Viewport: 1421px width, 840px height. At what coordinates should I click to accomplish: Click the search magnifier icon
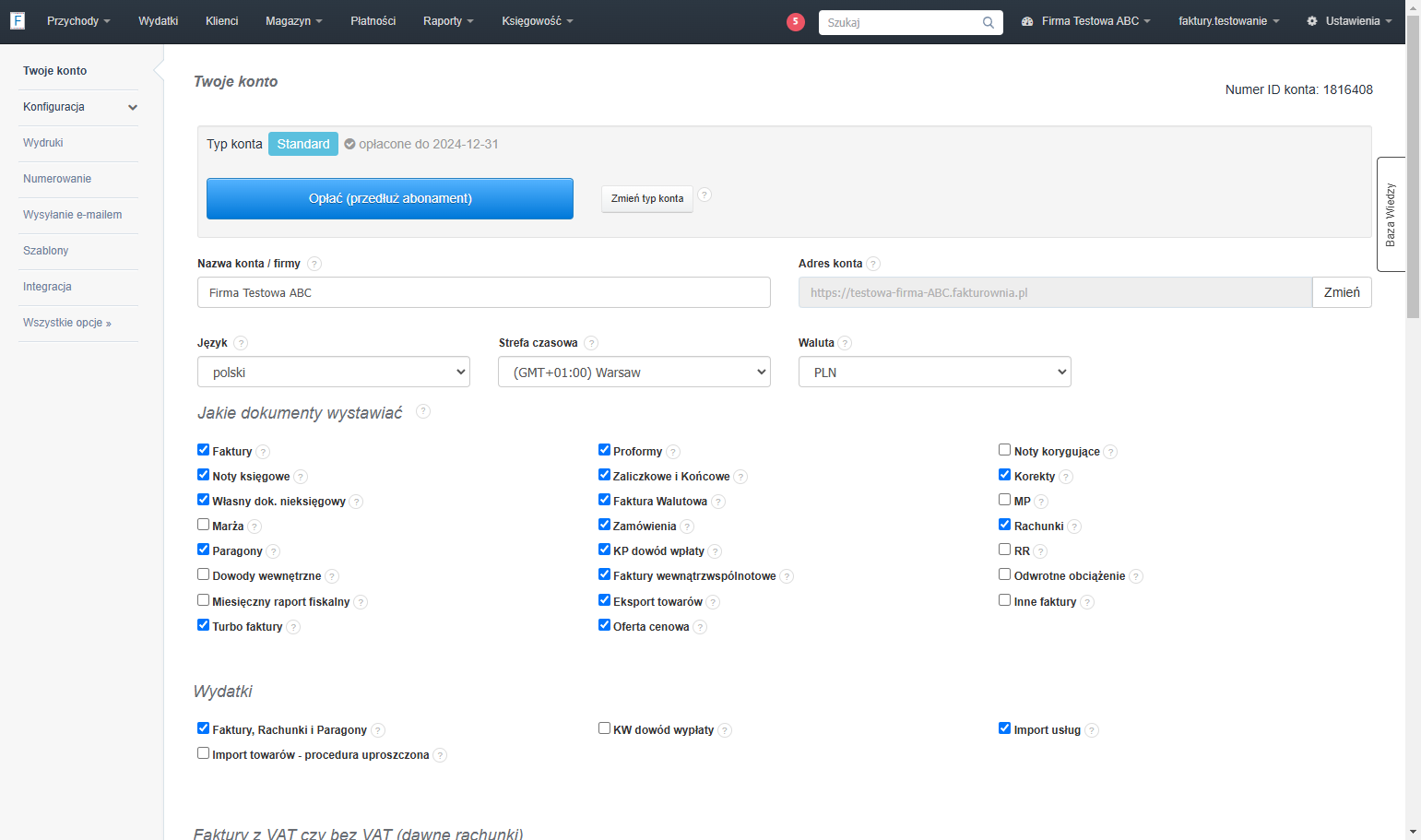pyautogui.click(x=989, y=22)
